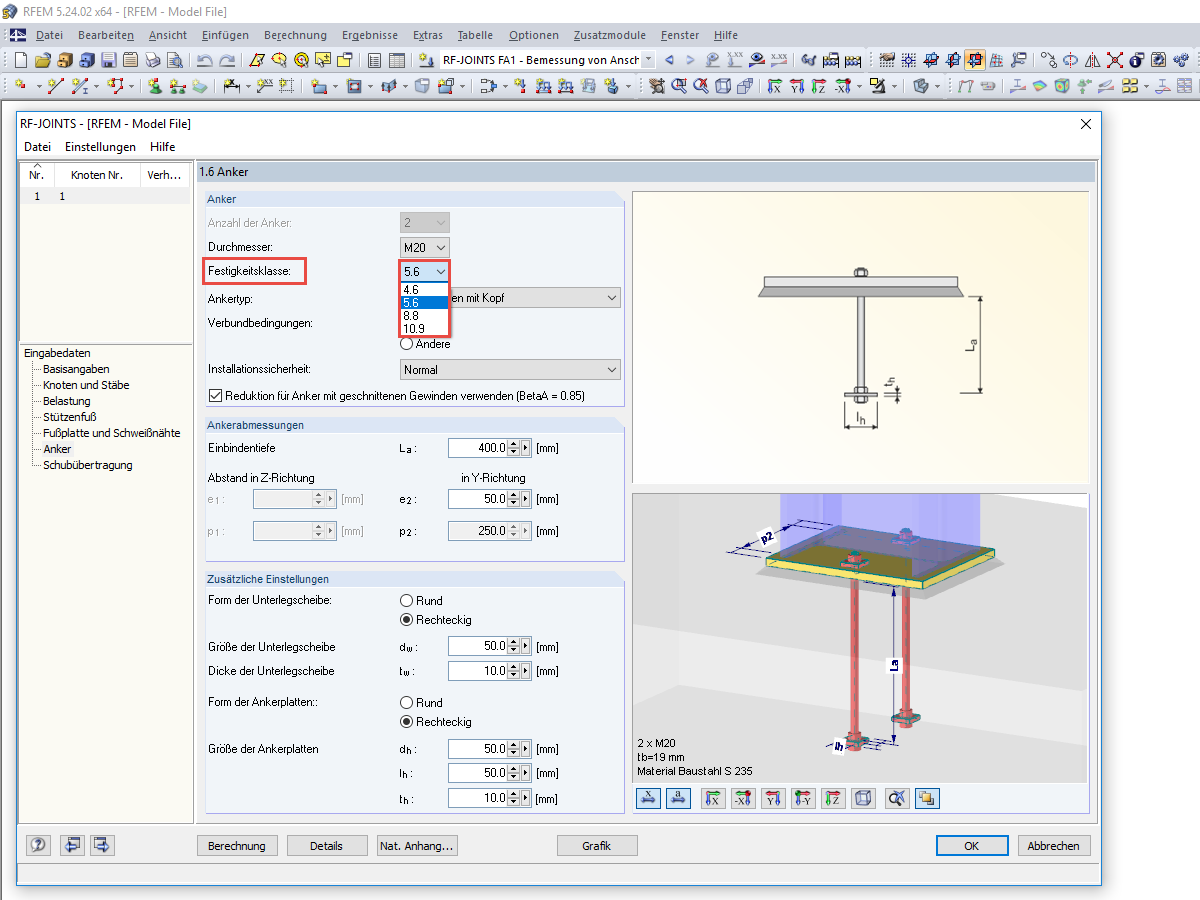
Task: Choose 10.9 from strength class list
Action: coord(425,328)
